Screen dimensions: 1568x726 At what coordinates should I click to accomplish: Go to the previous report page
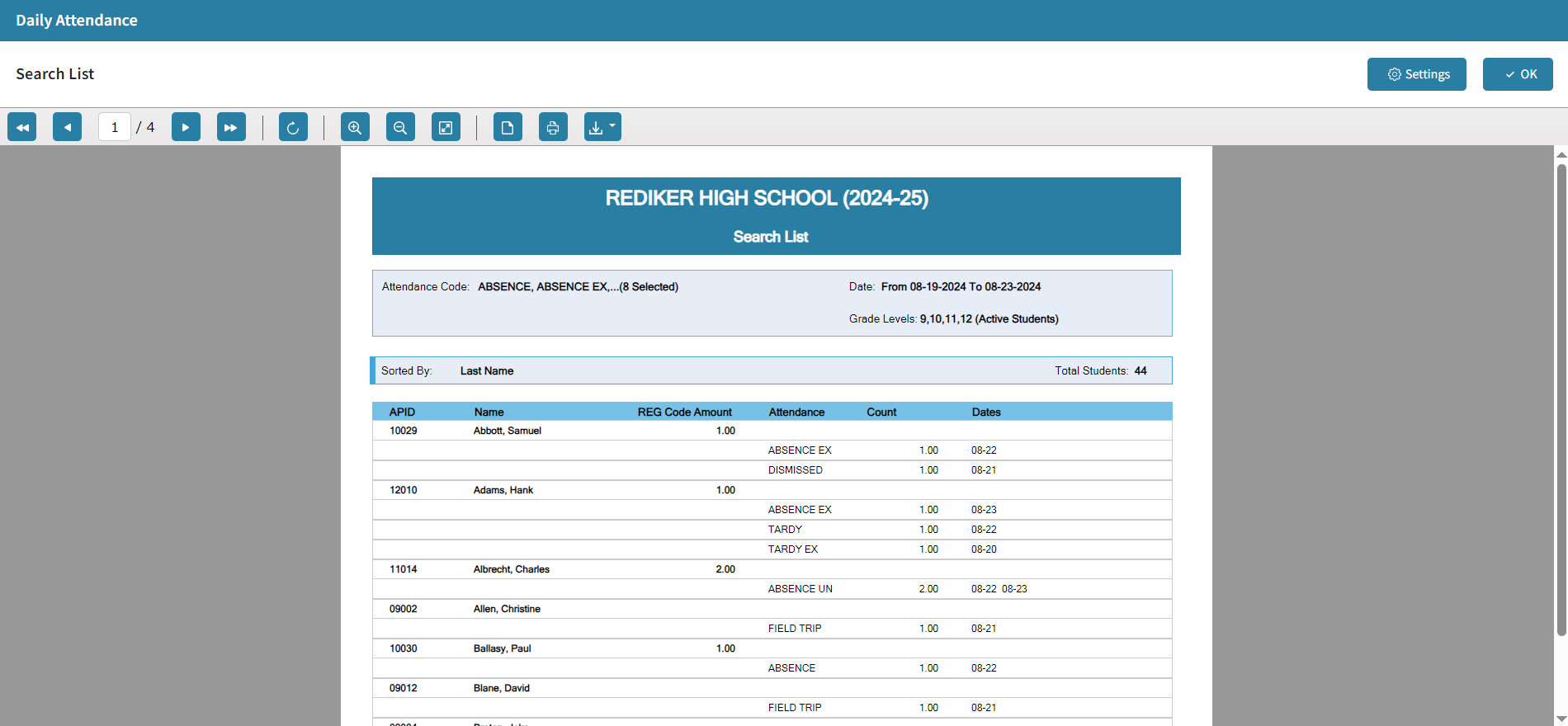coord(67,127)
